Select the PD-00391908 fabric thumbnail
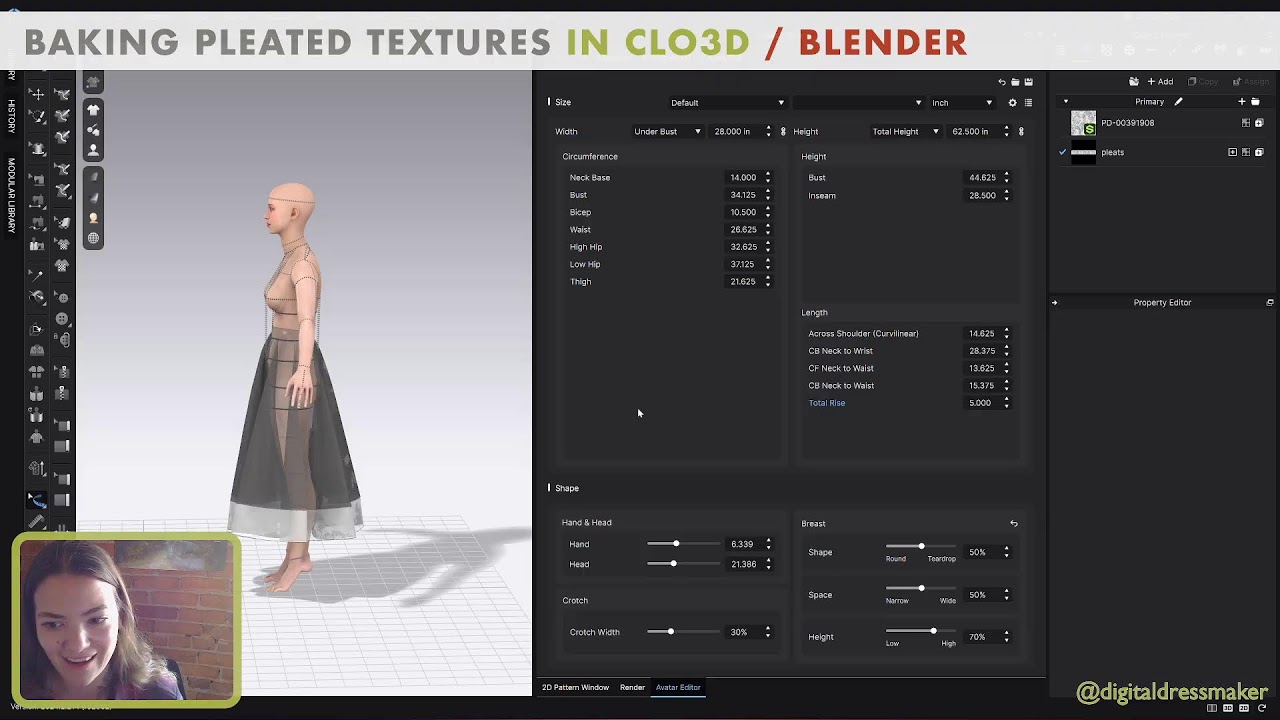Image resolution: width=1280 pixels, height=720 pixels. (x=1083, y=123)
